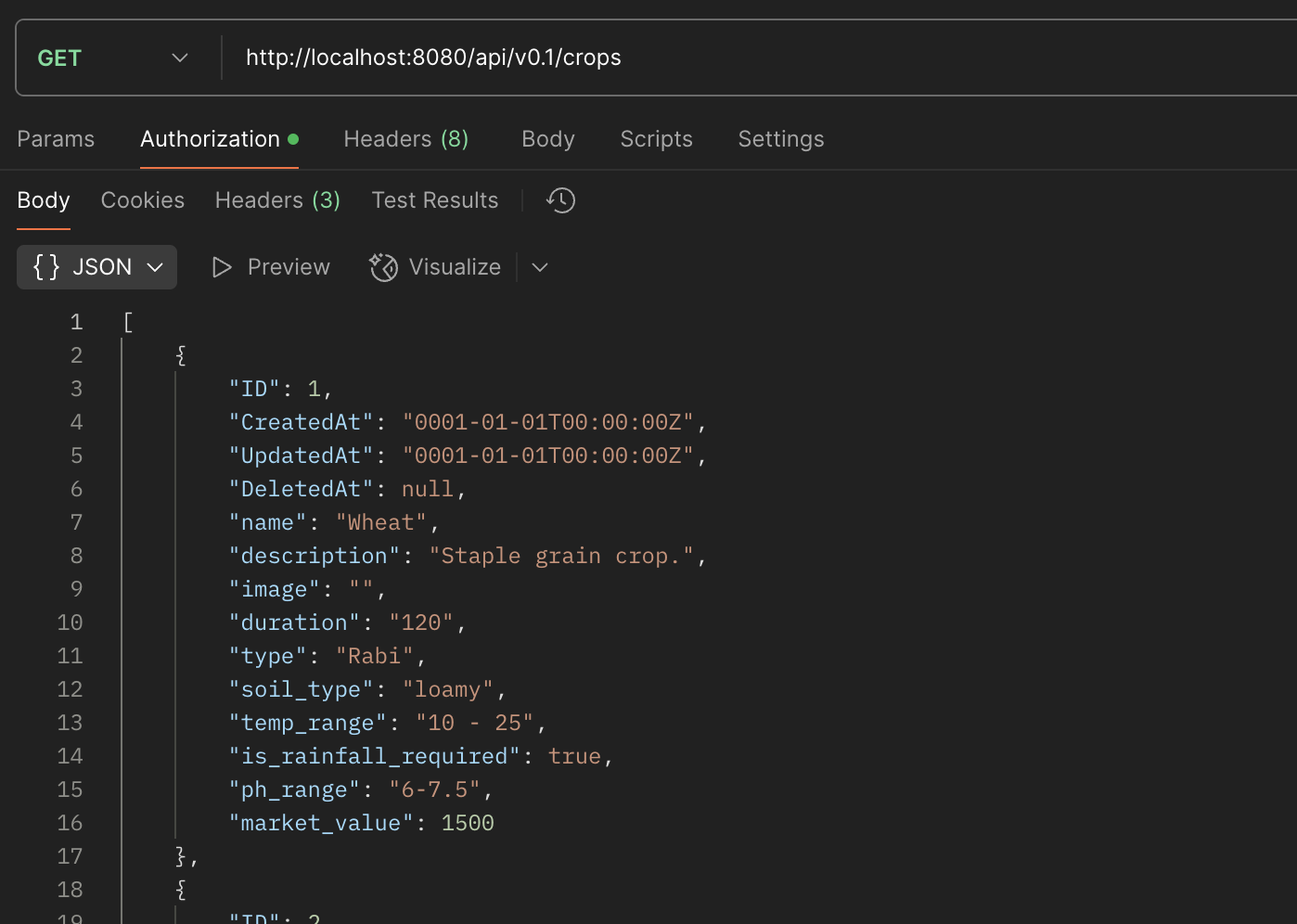Click the response history clock icon
The image size is (1297, 924).
(560, 200)
